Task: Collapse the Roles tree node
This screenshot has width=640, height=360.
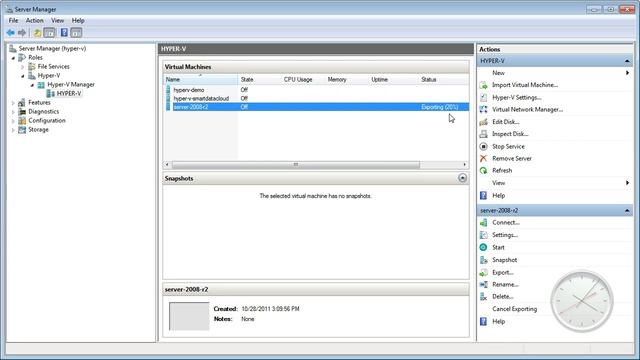Action: tap(13, 58)
